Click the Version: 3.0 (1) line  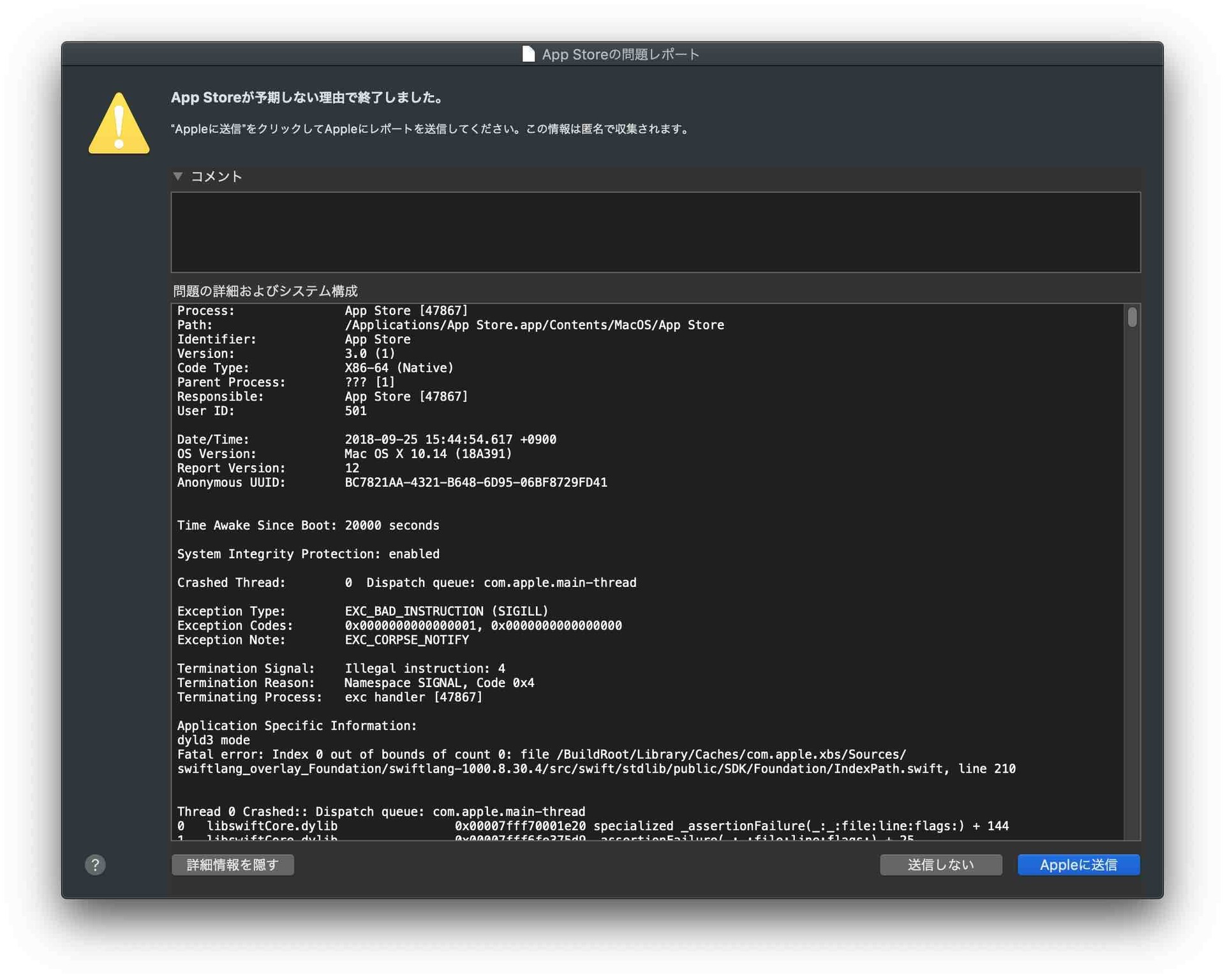tap(286, 353)
